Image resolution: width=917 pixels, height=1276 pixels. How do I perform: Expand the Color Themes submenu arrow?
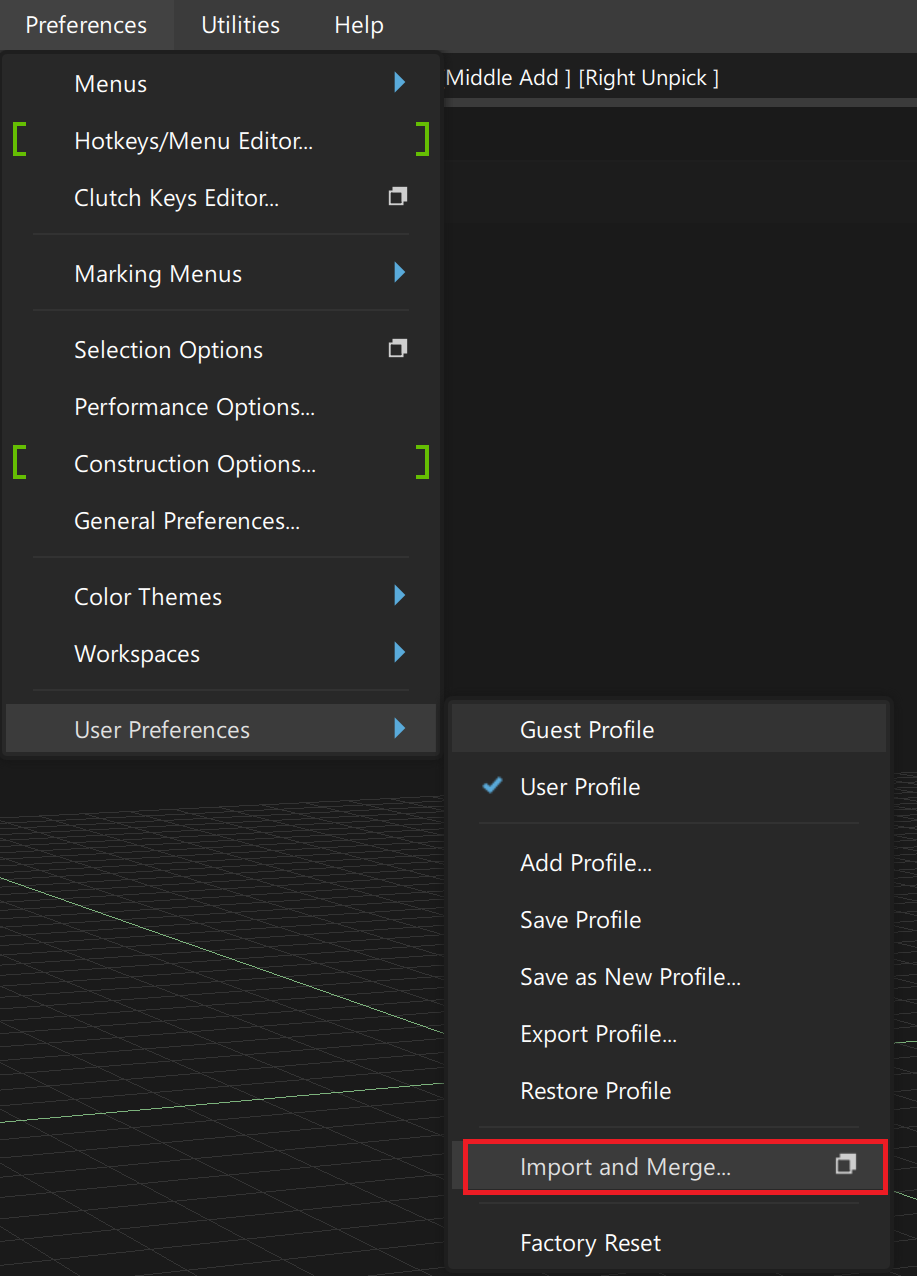[400, 596]
